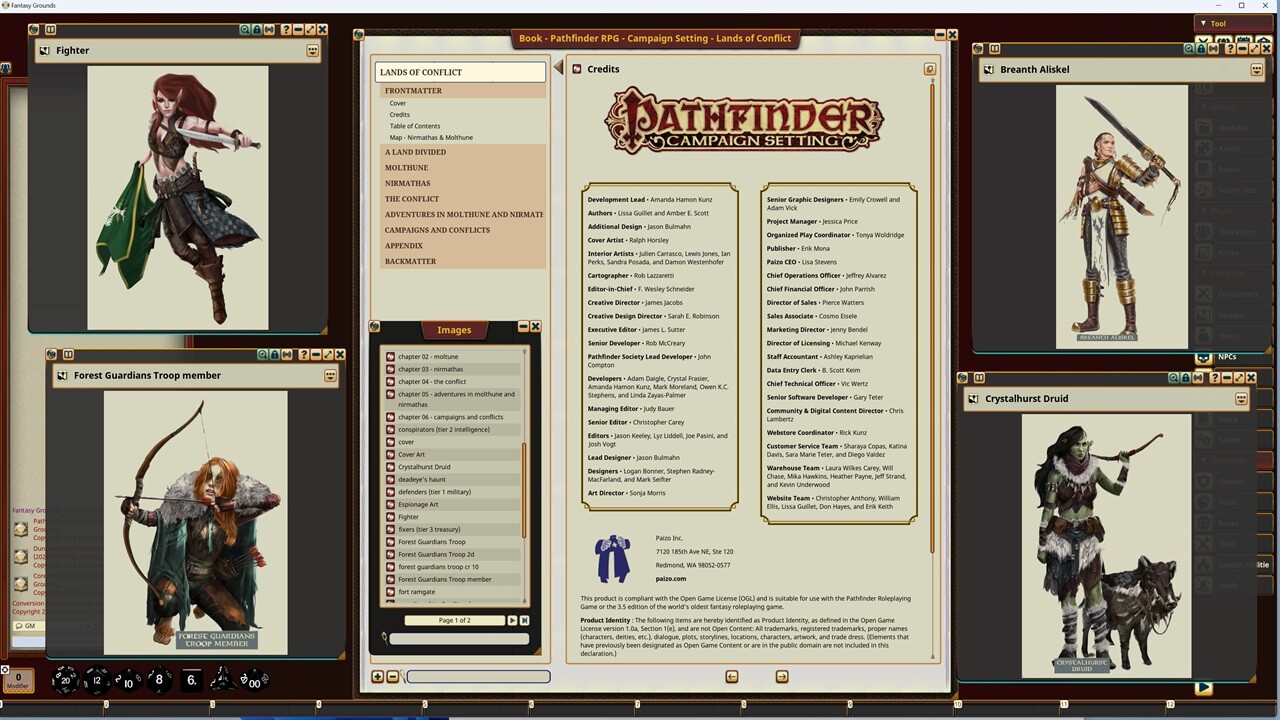Screen dimensions: 1280x720
Task: Select Crystalhurst Druid in the Images list
Action: coord(424,466)
